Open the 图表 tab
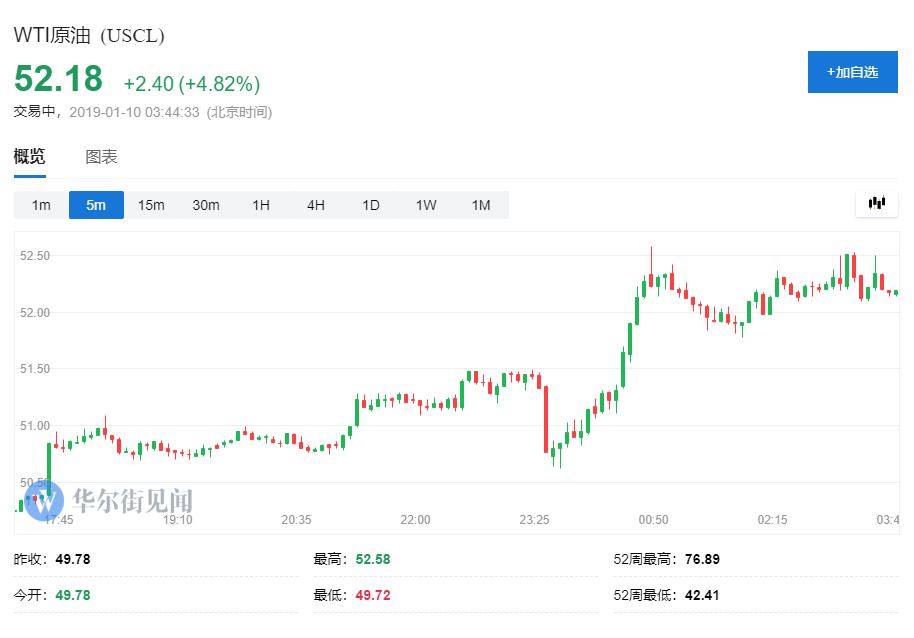The height and width of the screenshot is (638, 914). (101, 157)
